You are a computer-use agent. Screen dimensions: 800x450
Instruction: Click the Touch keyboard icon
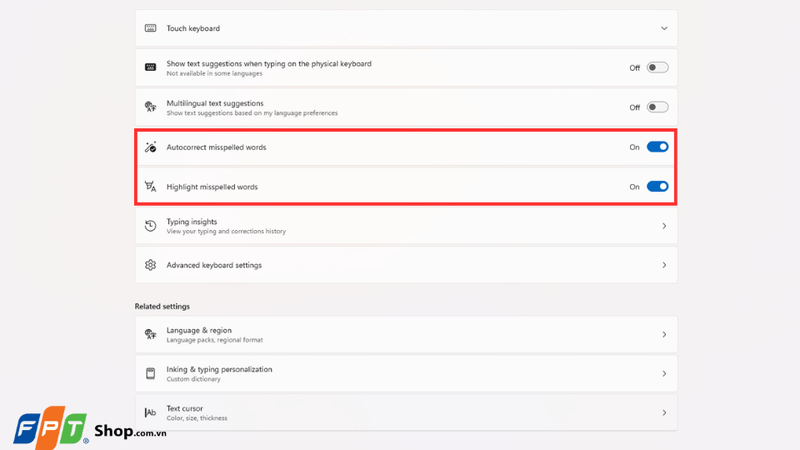151,28
